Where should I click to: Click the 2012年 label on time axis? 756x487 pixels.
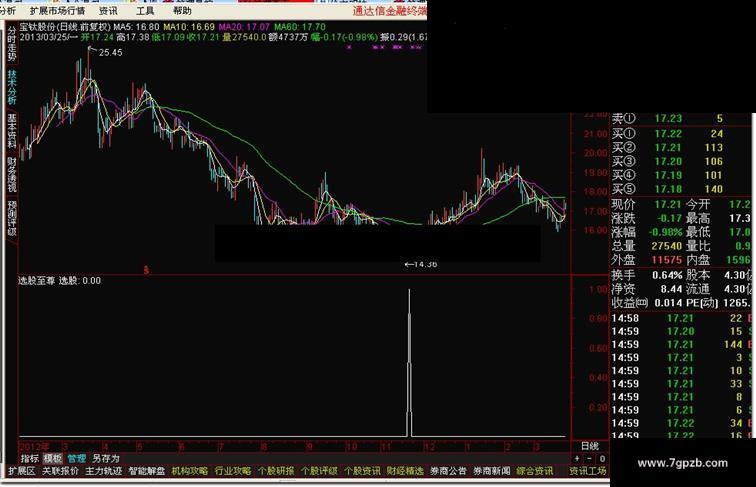(34, 446)
